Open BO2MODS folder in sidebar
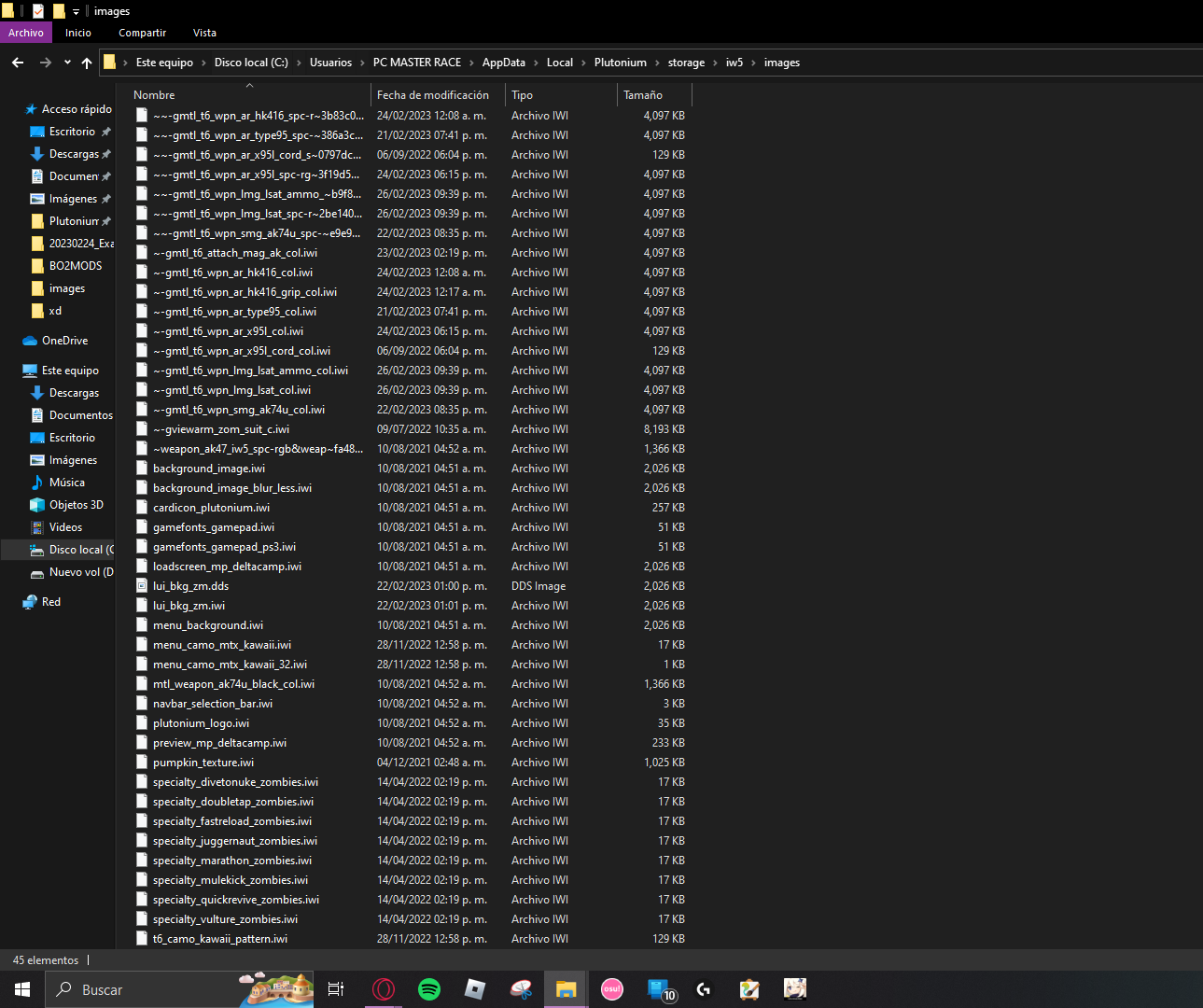The width and height of the screenshot is (1203, 1008). 66,266
